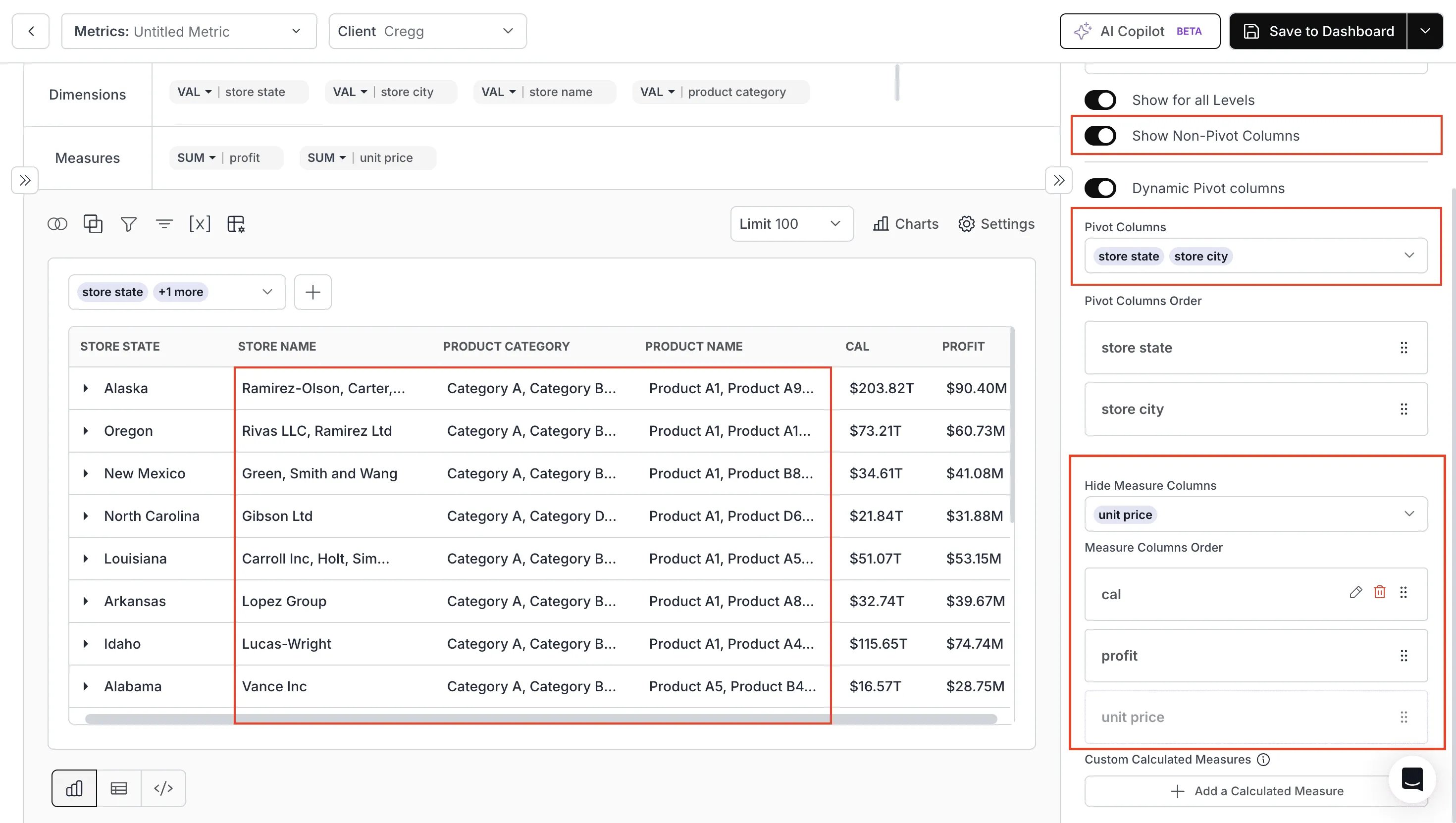Open the chat support bubble
This screenshot has height=823, width=1456.
pyautogui.click(x=1412, y=779)
